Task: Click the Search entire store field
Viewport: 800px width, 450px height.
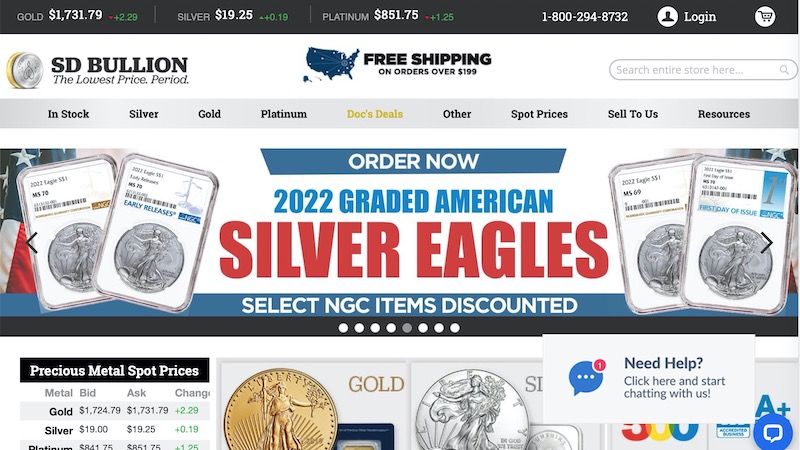Action: pos(703,70)
